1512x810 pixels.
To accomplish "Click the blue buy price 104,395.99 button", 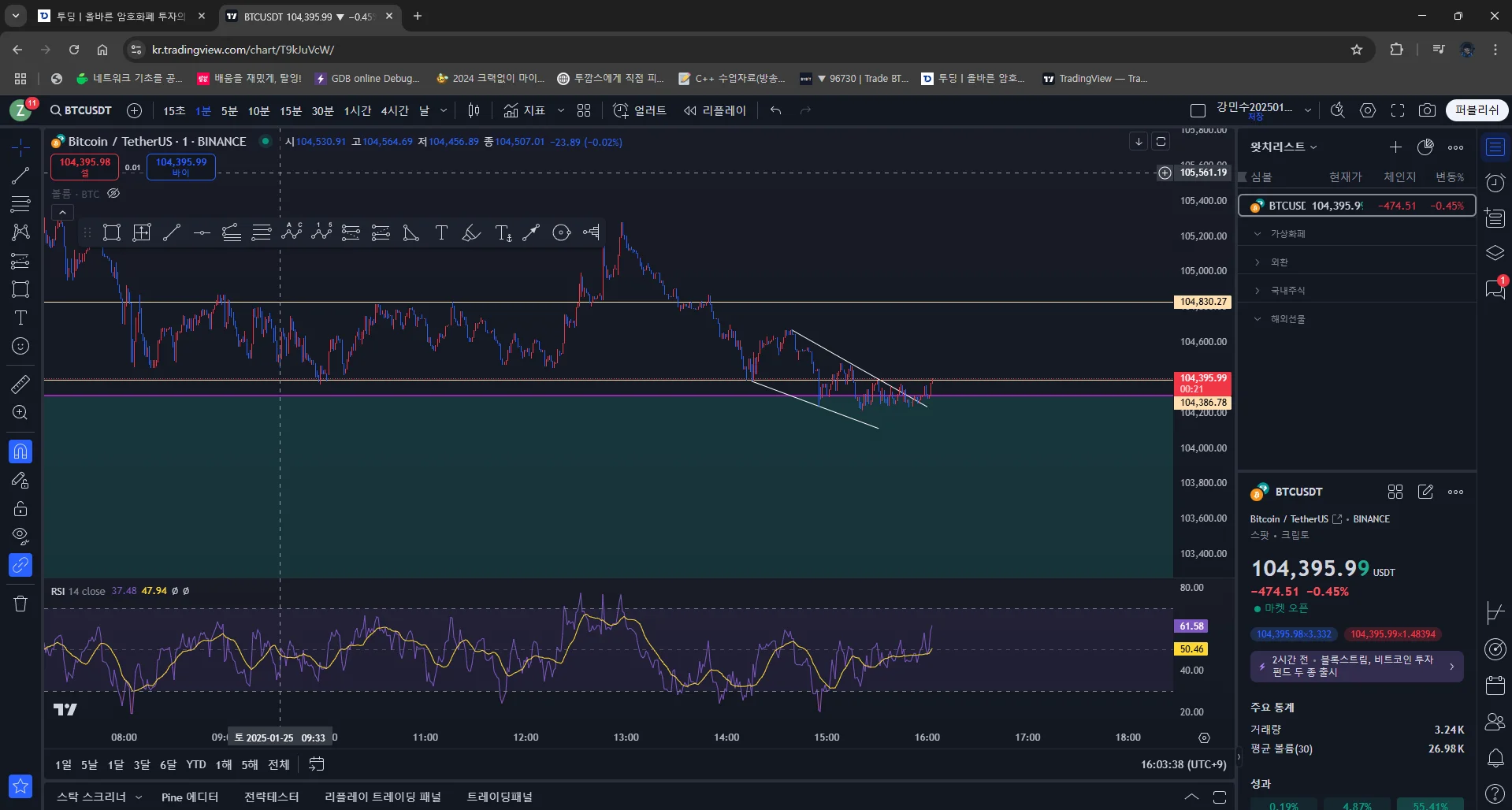I will pos(181,166).
